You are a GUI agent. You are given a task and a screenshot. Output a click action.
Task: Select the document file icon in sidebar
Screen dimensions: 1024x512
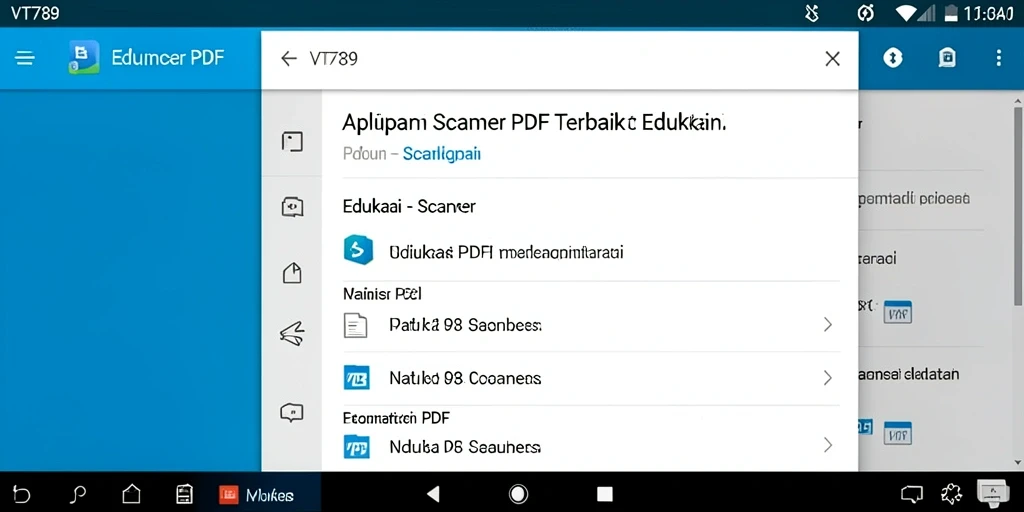click(292, 272)
